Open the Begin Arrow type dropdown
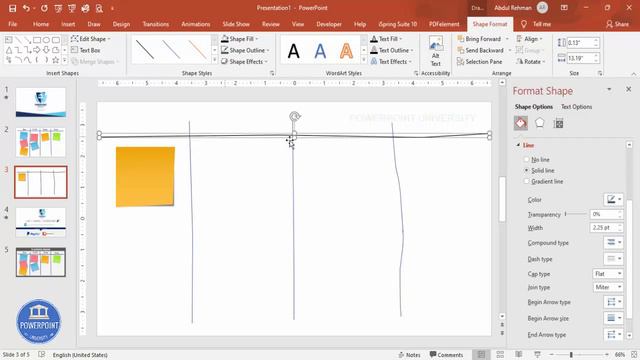The image size is (640, 360). (x=613, y=302)
